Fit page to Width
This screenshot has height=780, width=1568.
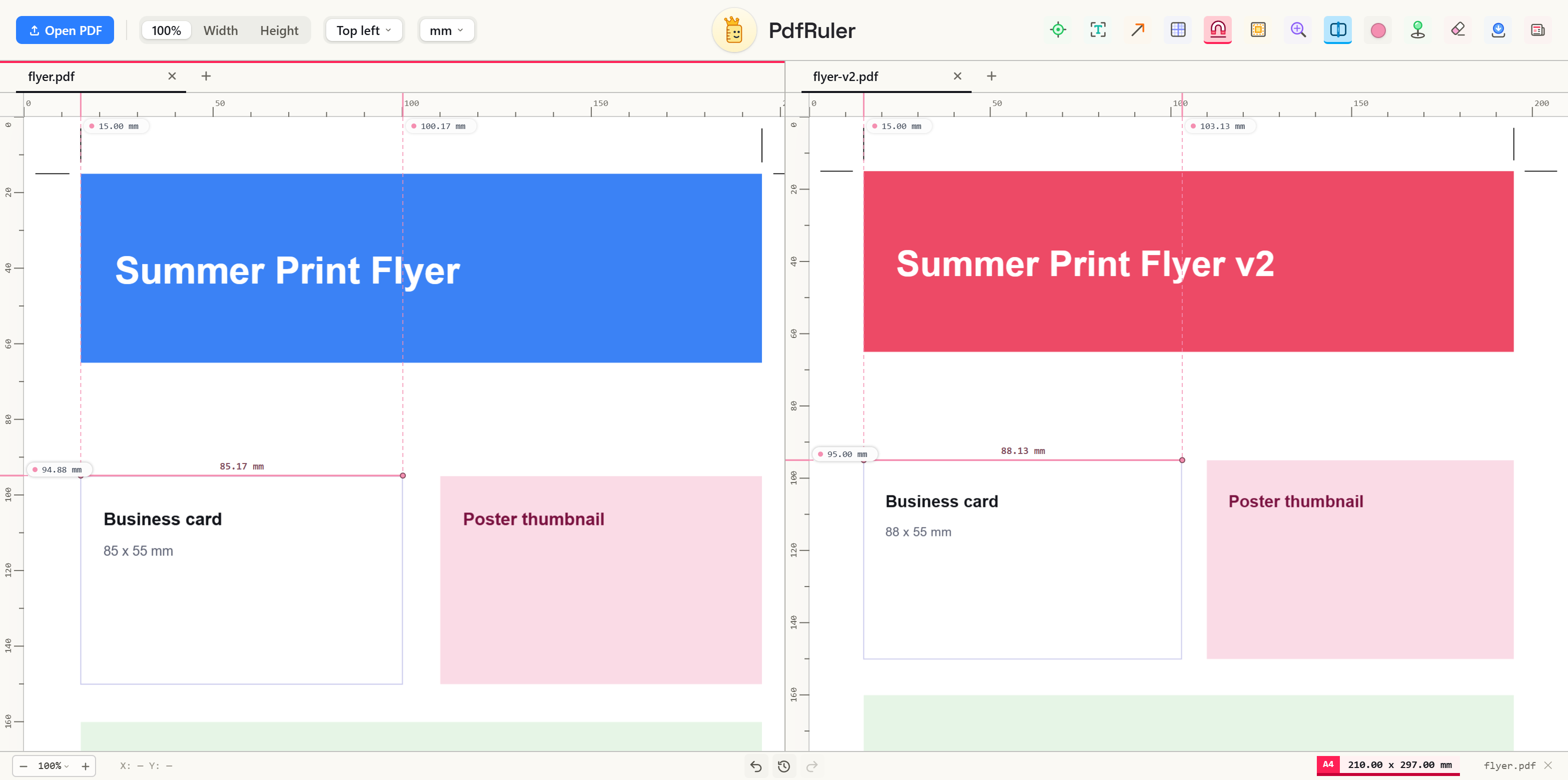click(x=220, y=30)
